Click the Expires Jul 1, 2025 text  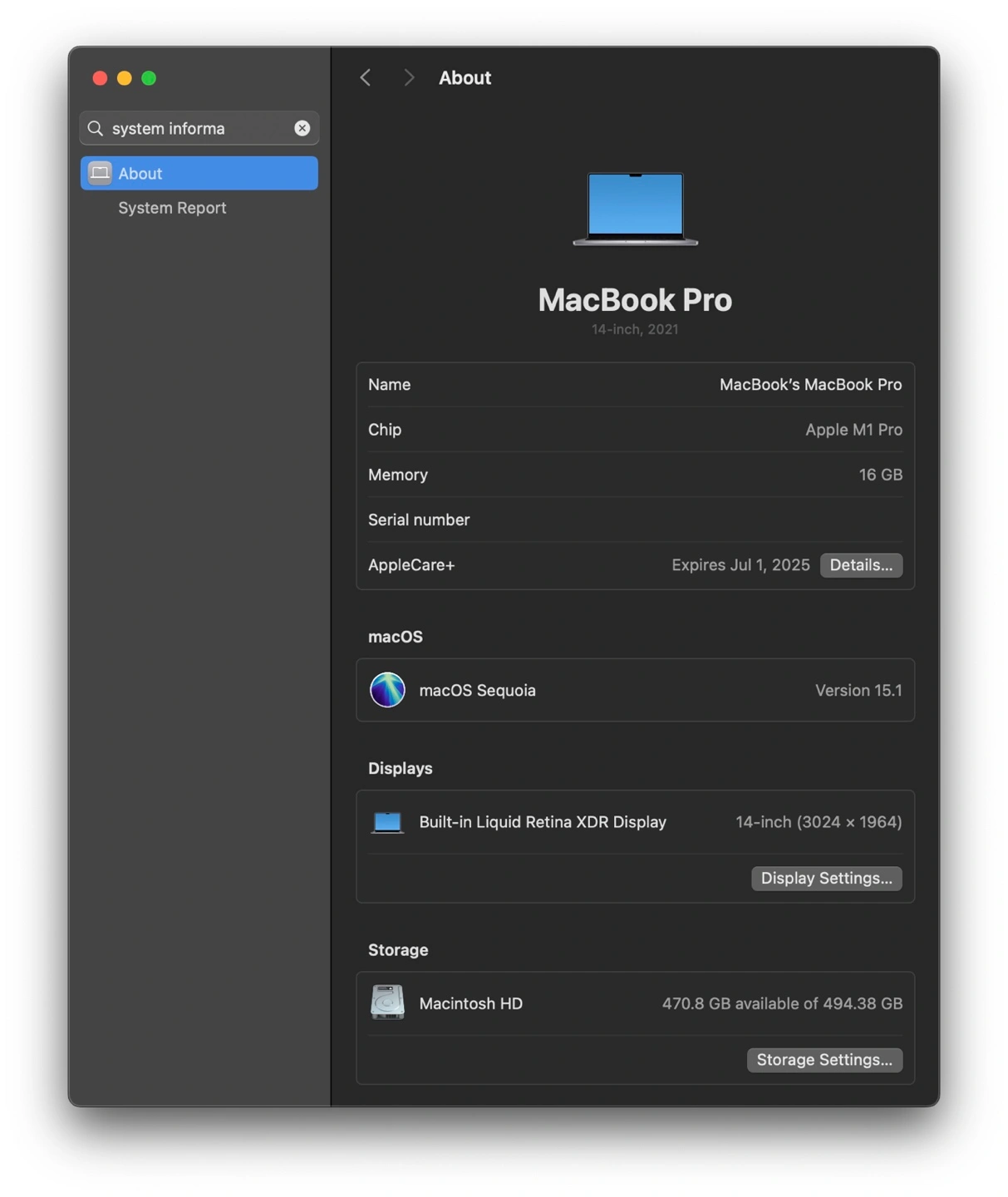tap(740, 565)
